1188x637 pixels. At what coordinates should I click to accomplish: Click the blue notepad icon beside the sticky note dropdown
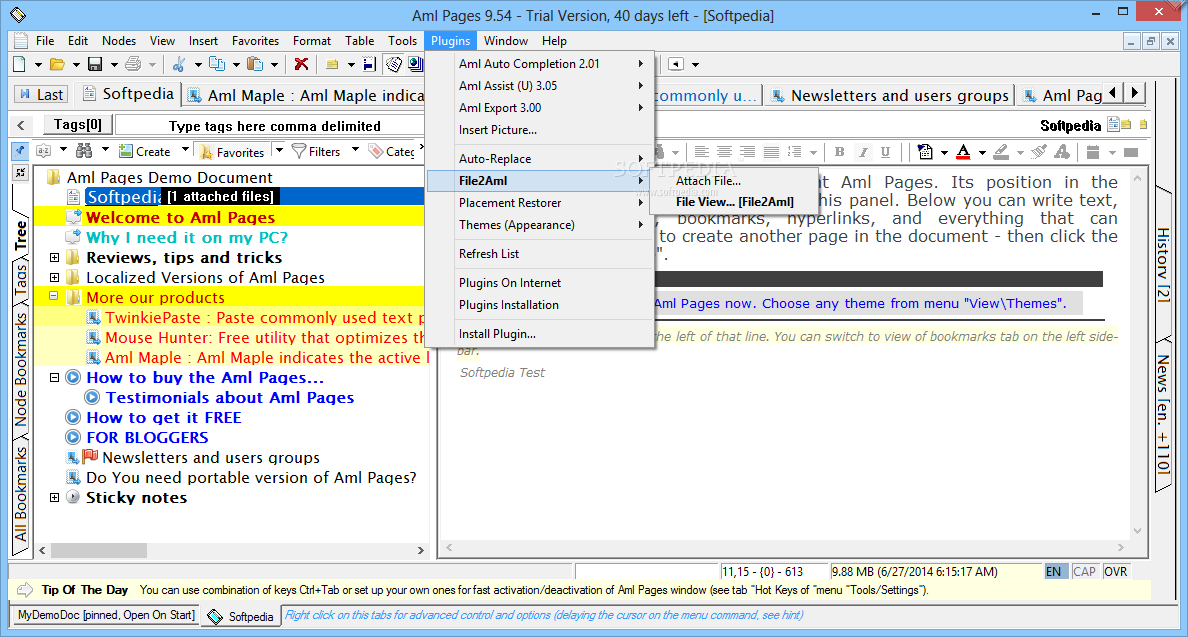click(x=369, y=64)
